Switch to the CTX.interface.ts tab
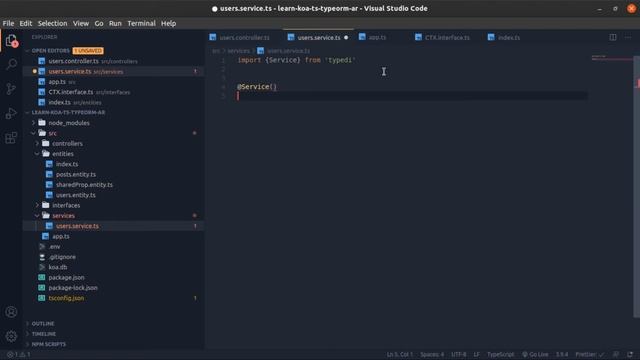 (x=447, y=38)
